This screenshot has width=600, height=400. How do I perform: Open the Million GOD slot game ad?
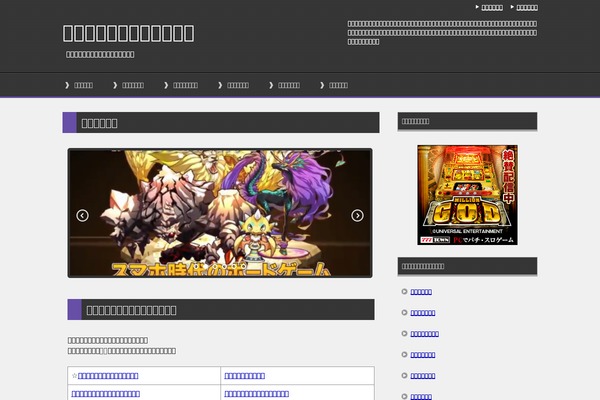pos(467,195)
